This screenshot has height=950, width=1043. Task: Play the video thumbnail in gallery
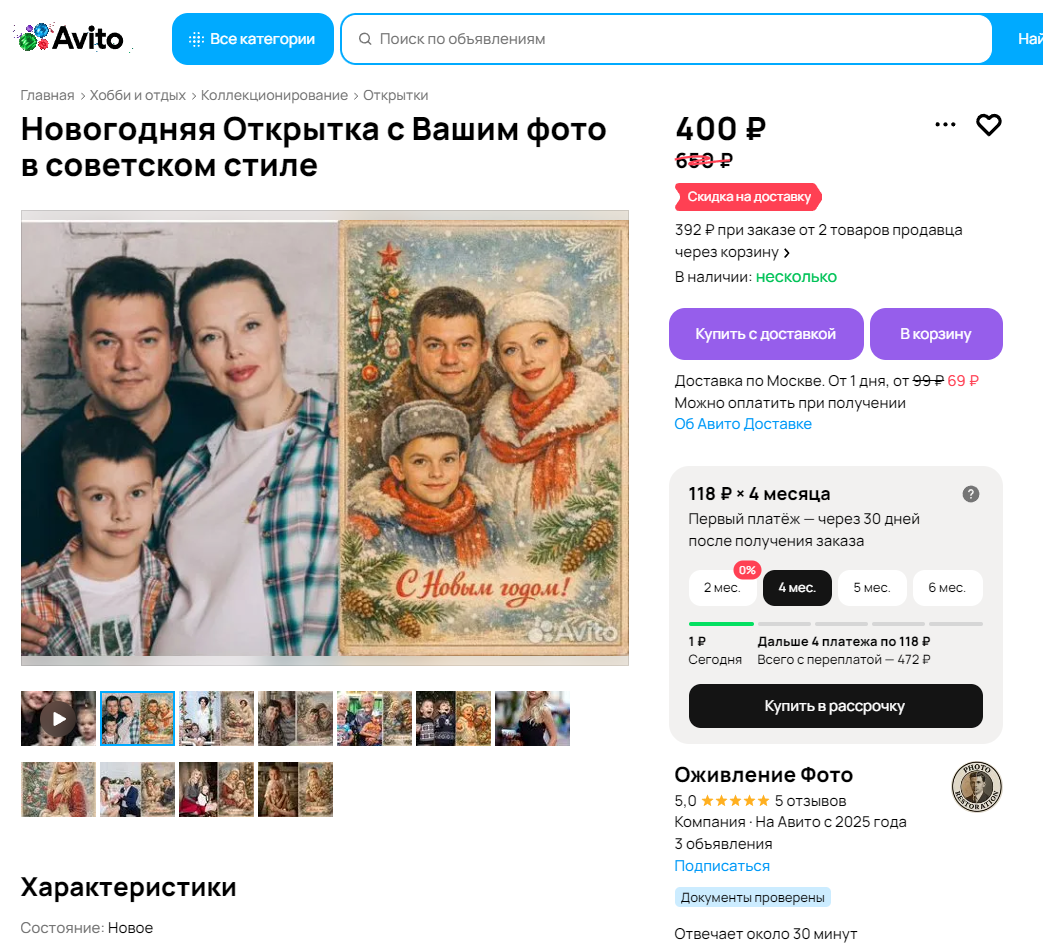[x=59, y=718]
